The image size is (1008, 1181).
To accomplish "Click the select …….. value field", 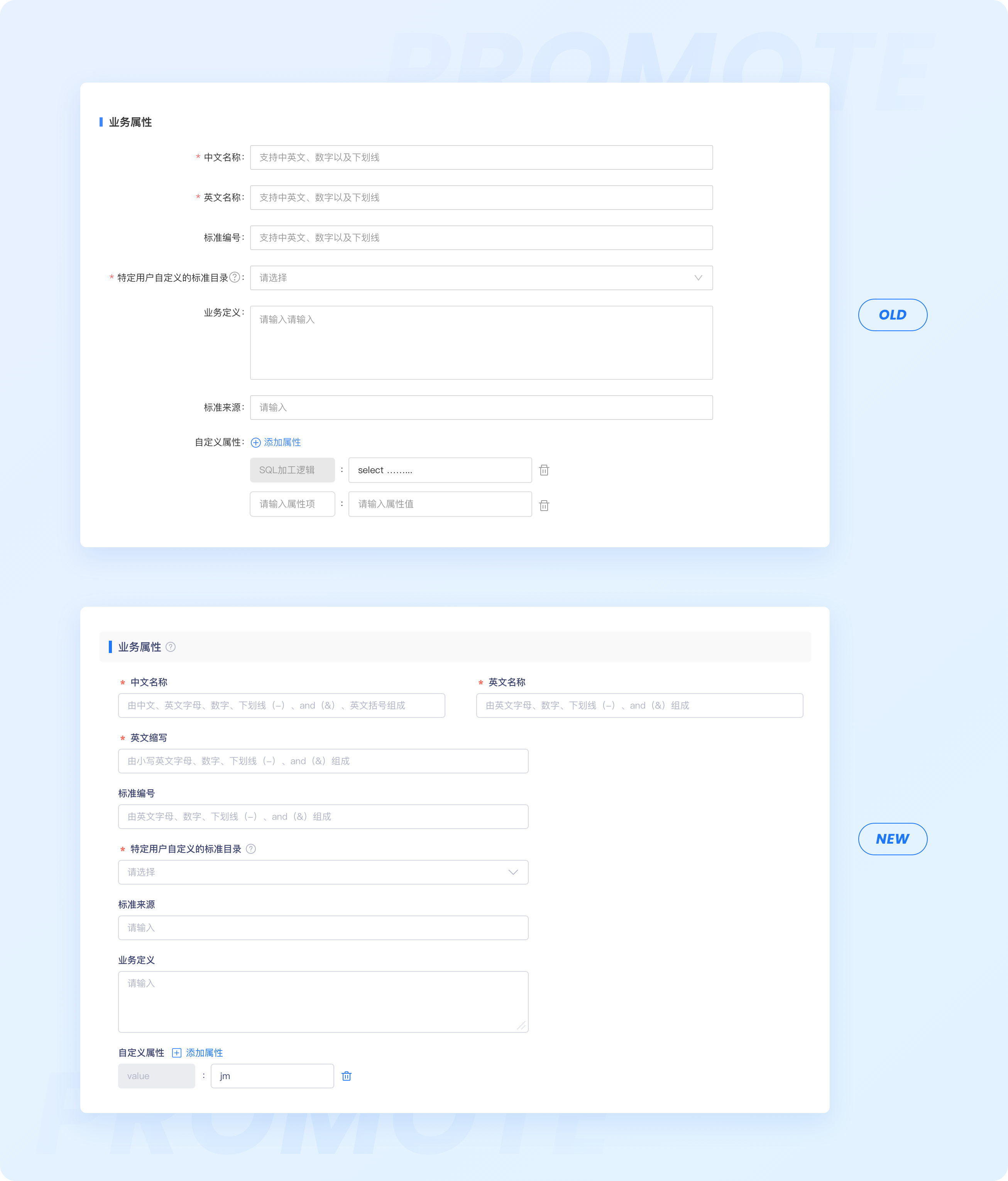I will click(440, 470).
